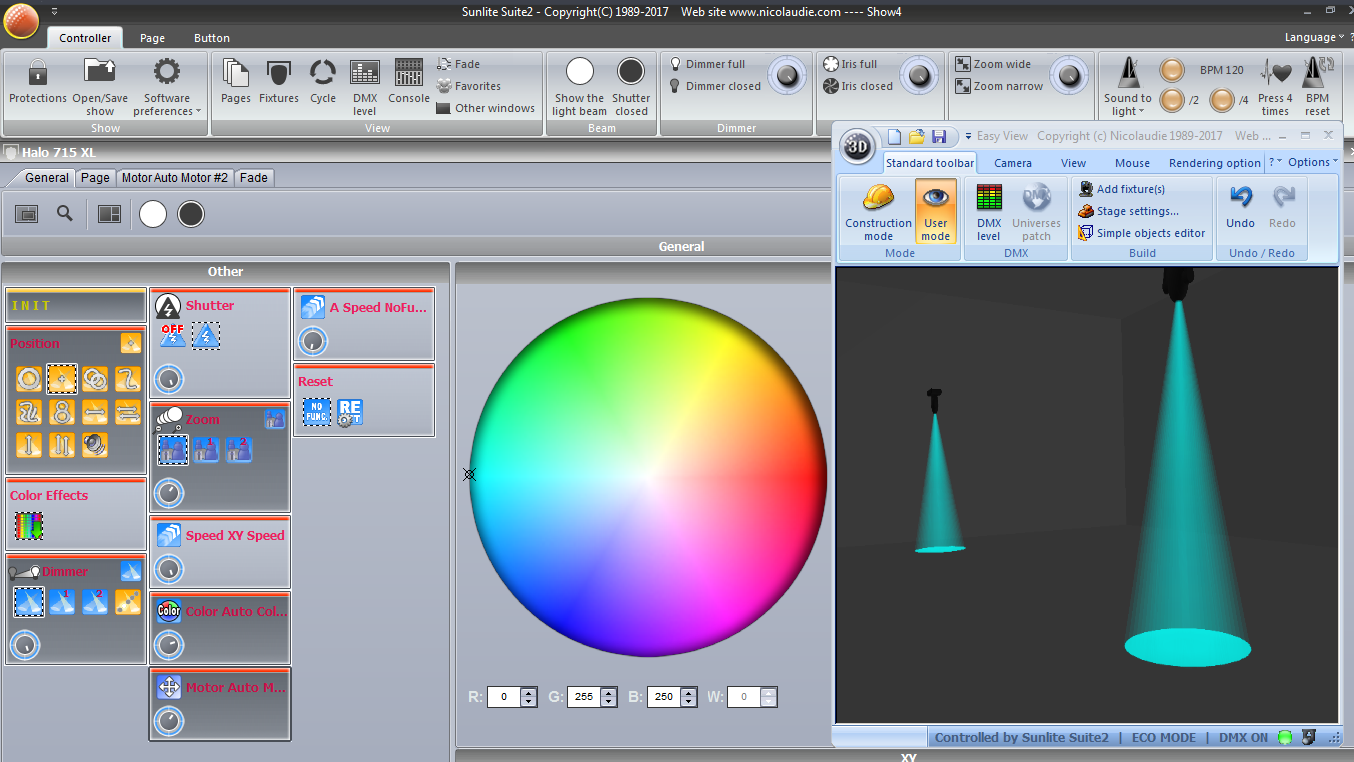Pick a color on color wheel
The width and height of the screenshot is (1354, 762).
click(648, 476)
